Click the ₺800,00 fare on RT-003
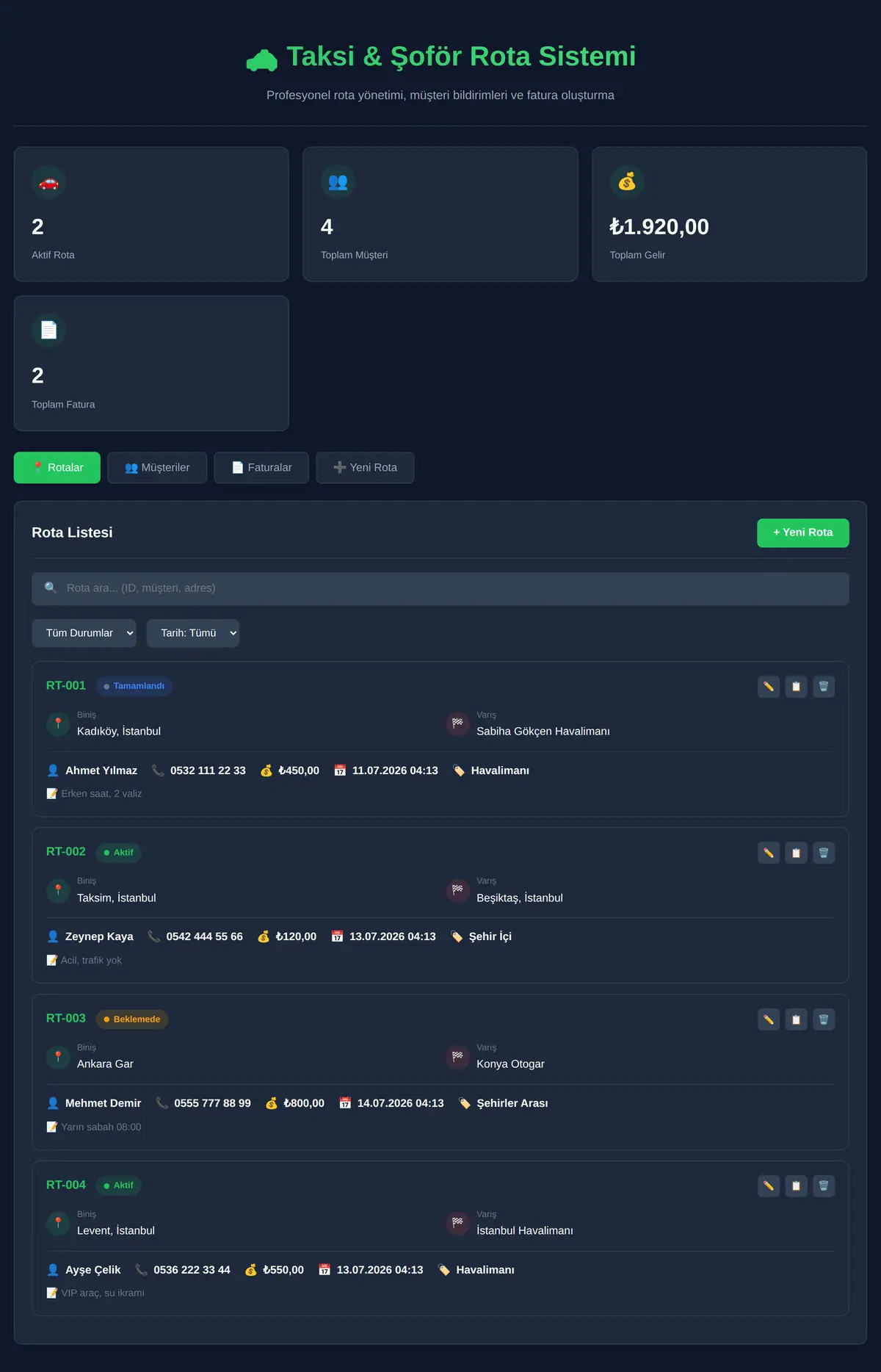This screenshot has width=881, height=1372. point(304,1103)
